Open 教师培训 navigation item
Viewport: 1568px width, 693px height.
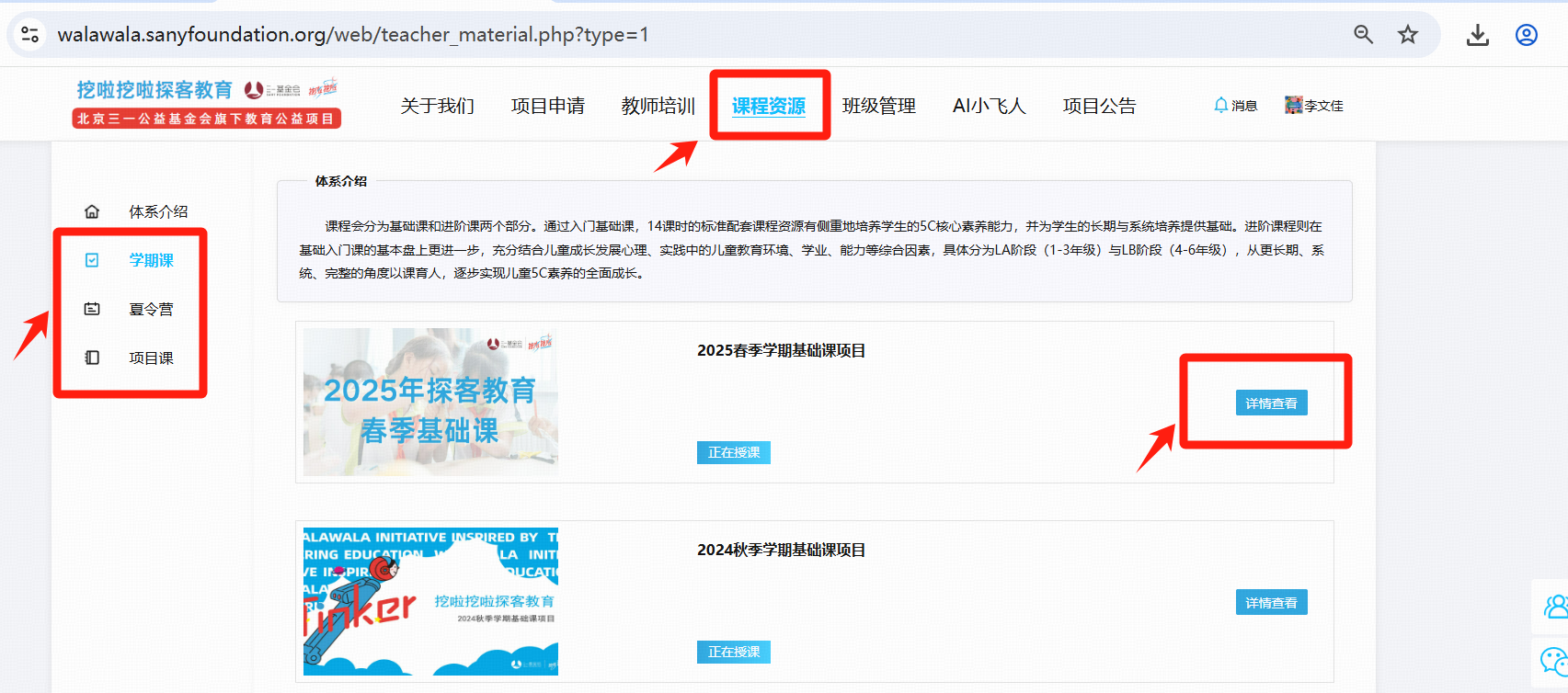point(658,106)
